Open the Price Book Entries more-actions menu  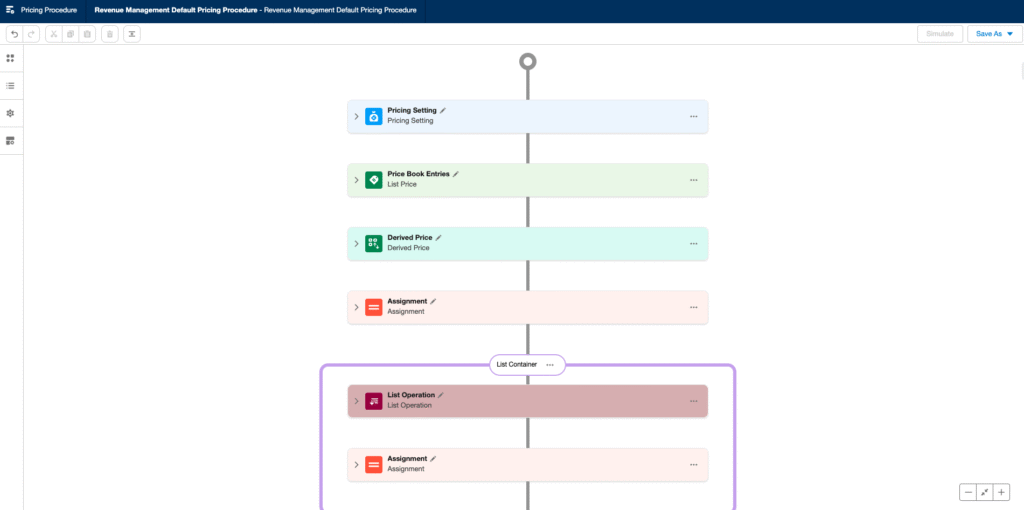693,180
